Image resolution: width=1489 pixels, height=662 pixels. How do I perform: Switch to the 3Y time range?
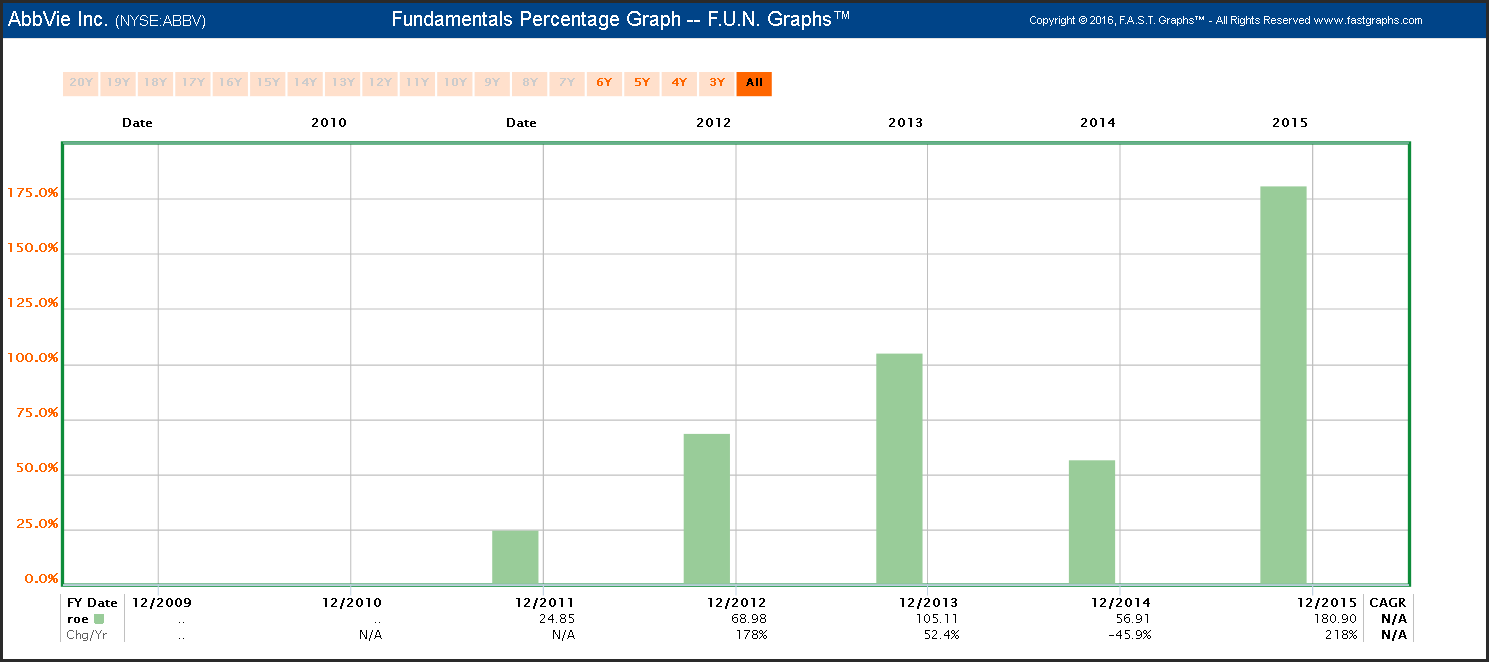click(x=717, y=83)
